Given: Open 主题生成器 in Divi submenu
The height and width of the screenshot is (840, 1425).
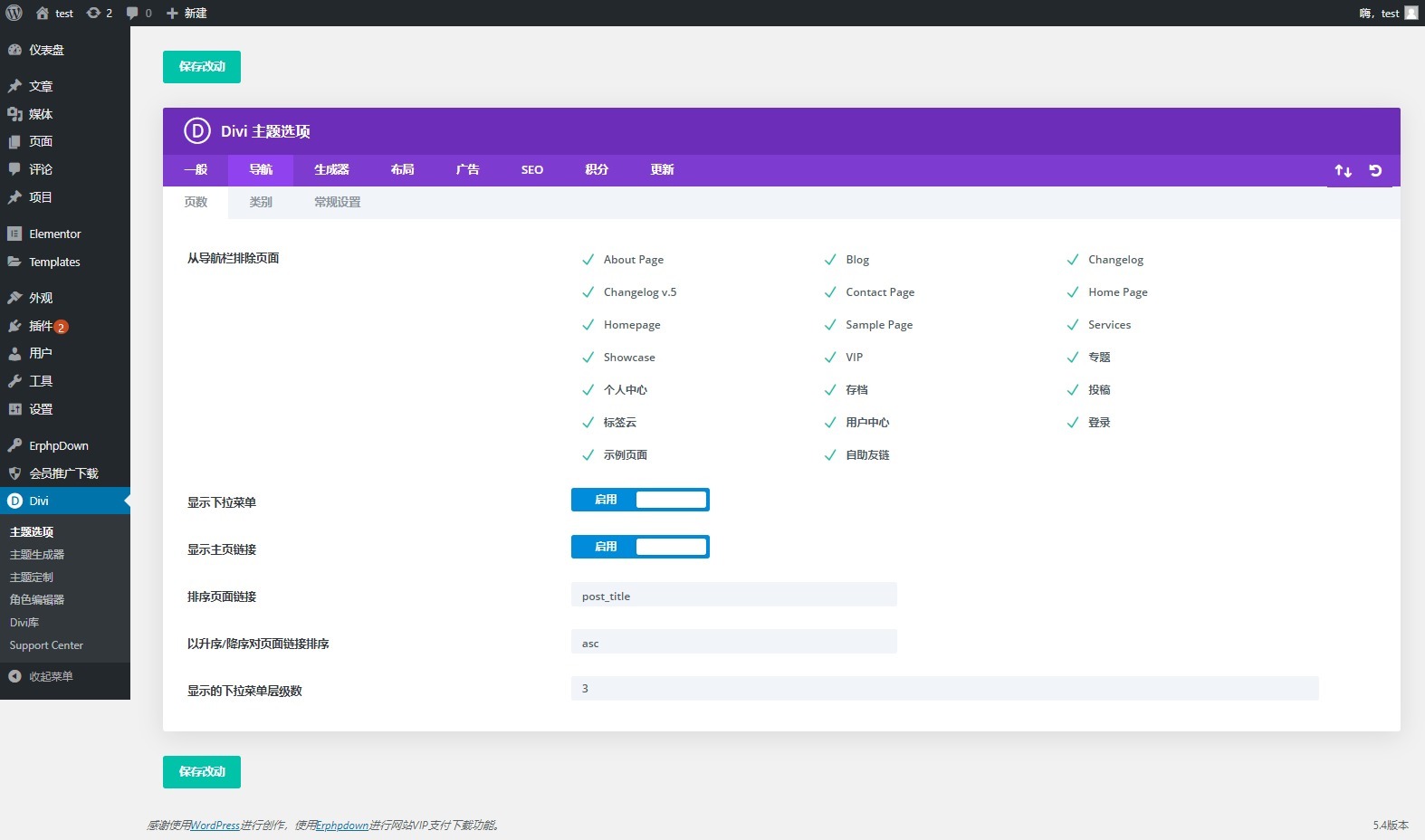Looking at the screenshot, I should click(x=37, y=555).
